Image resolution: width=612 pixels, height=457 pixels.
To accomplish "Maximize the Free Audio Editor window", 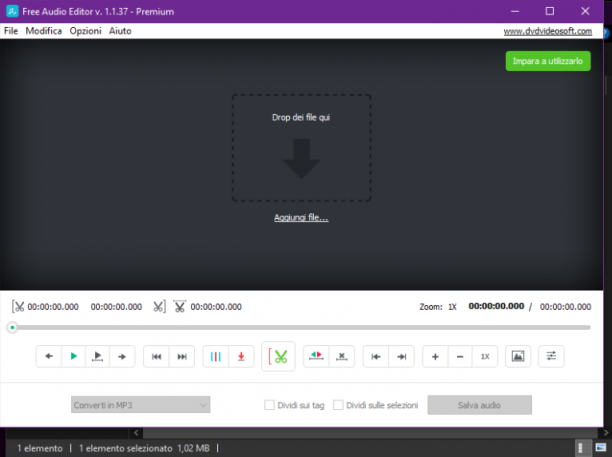I will pos(550,11).
